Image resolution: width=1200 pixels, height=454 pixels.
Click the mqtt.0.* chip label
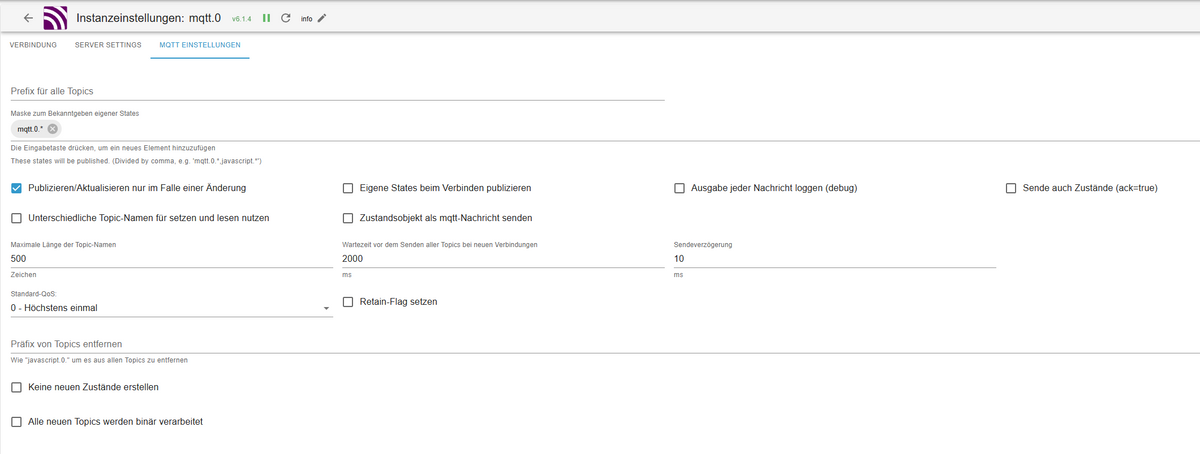click(30, 129)
